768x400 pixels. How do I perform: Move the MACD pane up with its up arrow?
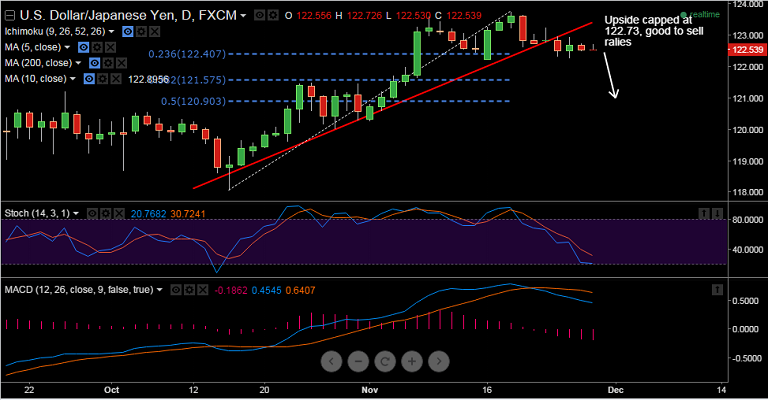[717, 290]
